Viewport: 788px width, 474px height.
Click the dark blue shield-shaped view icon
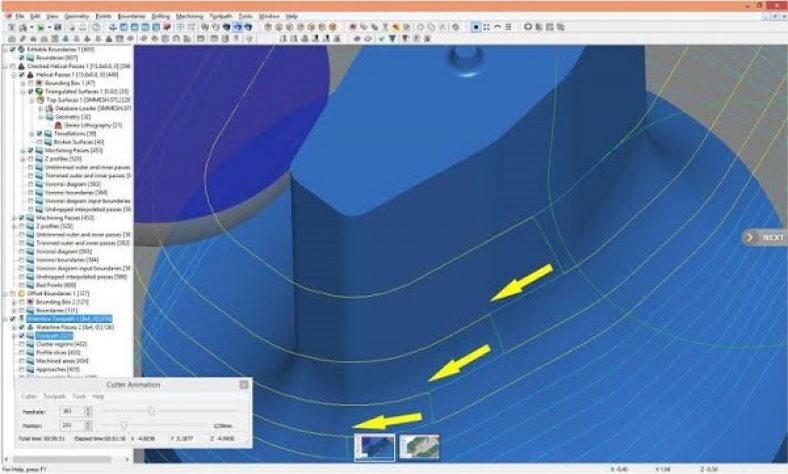227,27
